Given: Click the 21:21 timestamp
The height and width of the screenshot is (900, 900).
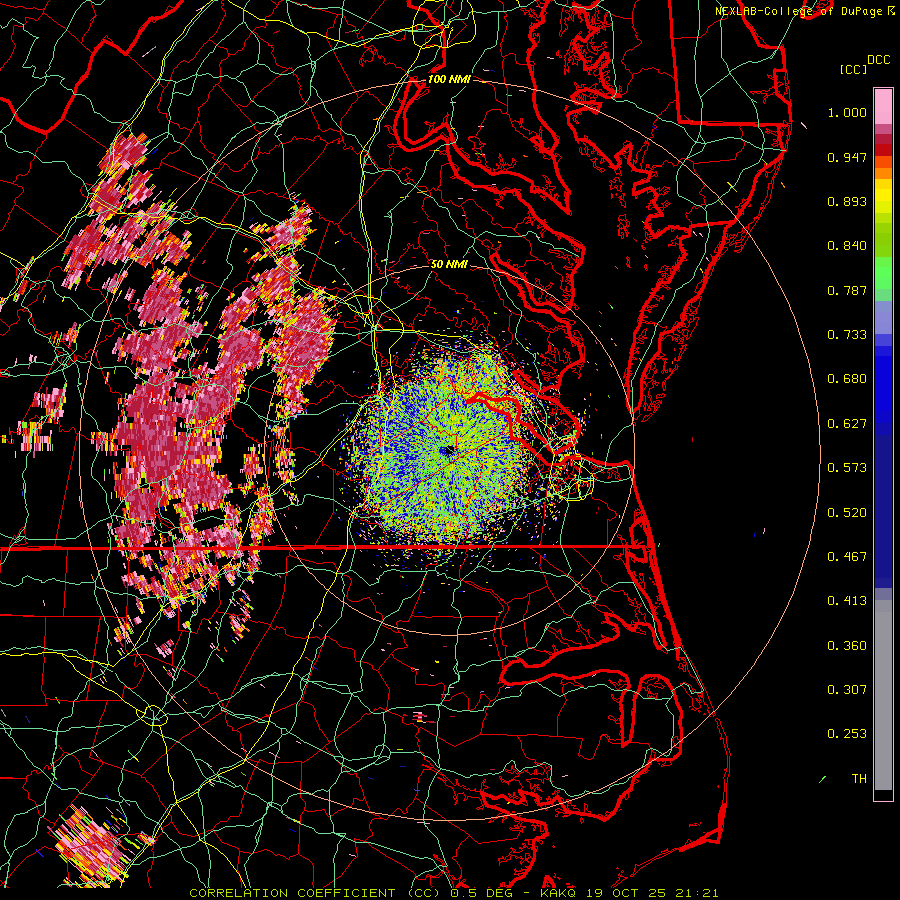Looking at the screenshot, I should [x=697, y=893].
